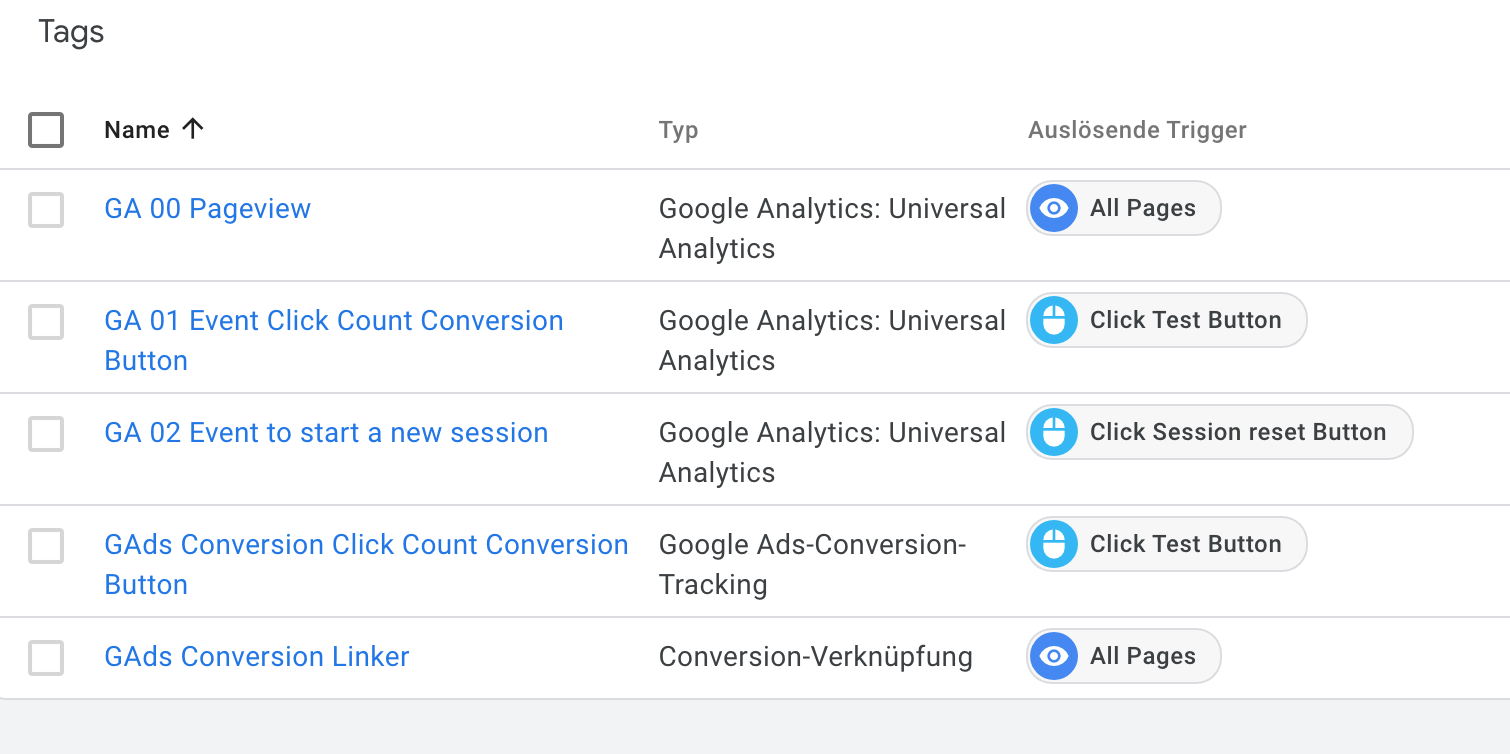
Task: Click the ascending sort arrow next to Name
Action: pos(193,129)
